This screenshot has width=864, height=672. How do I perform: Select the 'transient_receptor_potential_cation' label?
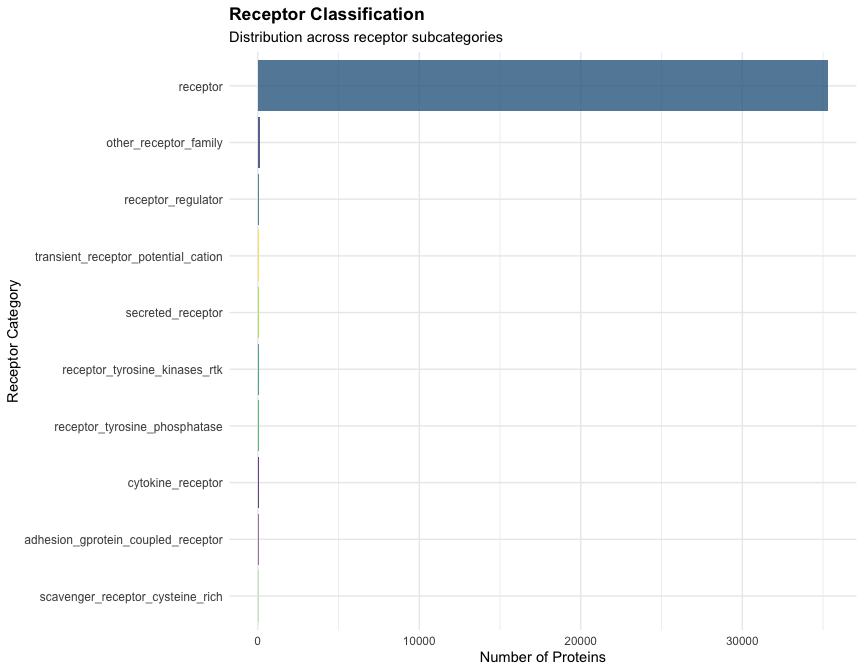click(x=128, y=257)
